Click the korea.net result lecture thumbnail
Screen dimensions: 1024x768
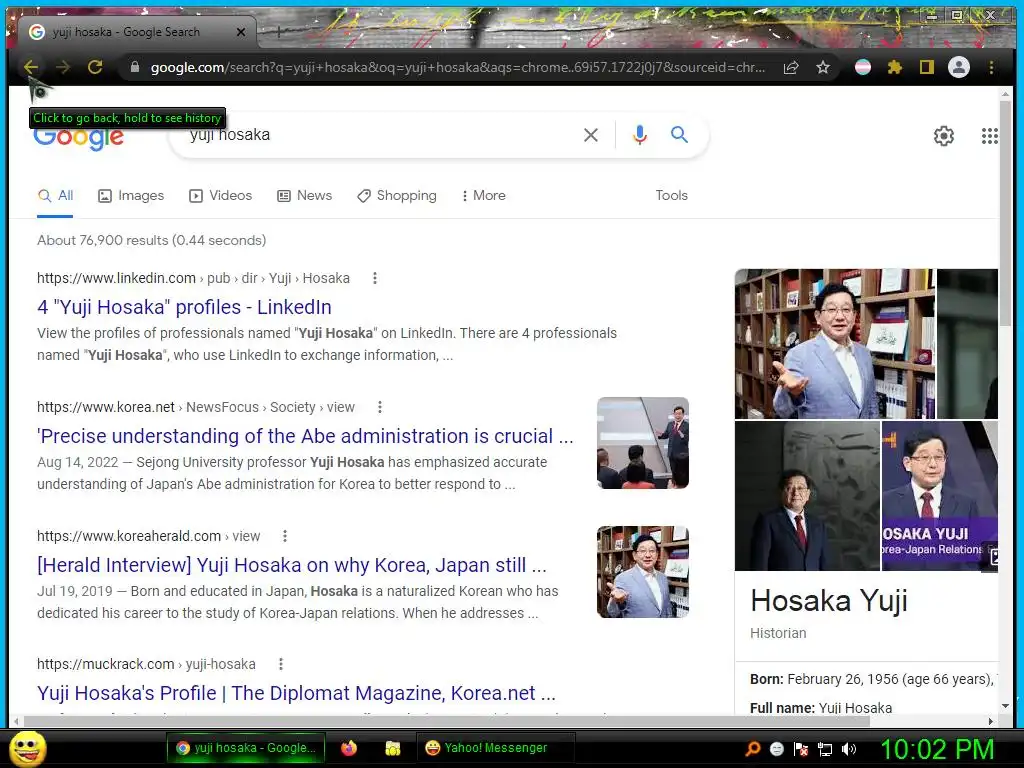[643, 443]
